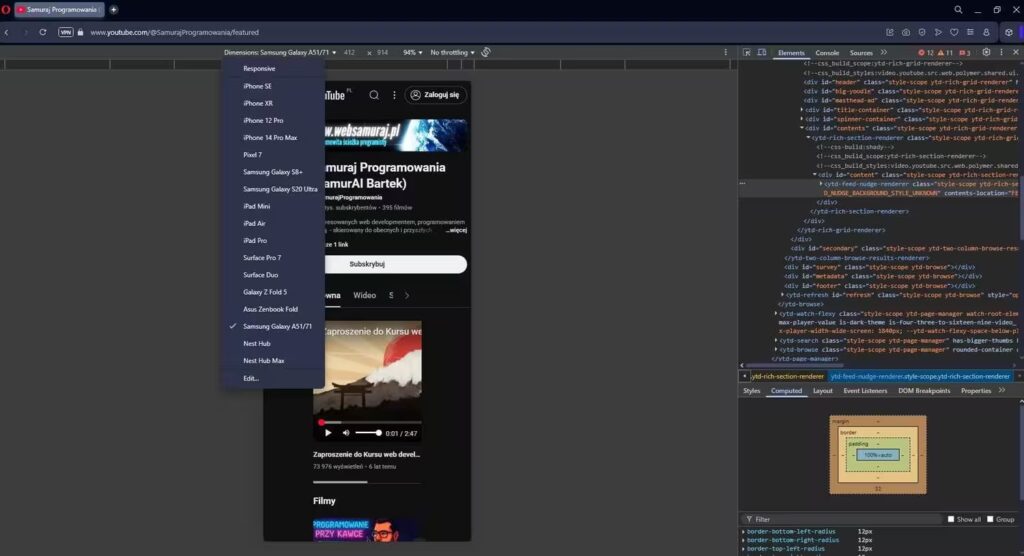Open DevTools settings gear
Image resolution: width=1024 pixels, height=556 pixels.
coord(986,52)
